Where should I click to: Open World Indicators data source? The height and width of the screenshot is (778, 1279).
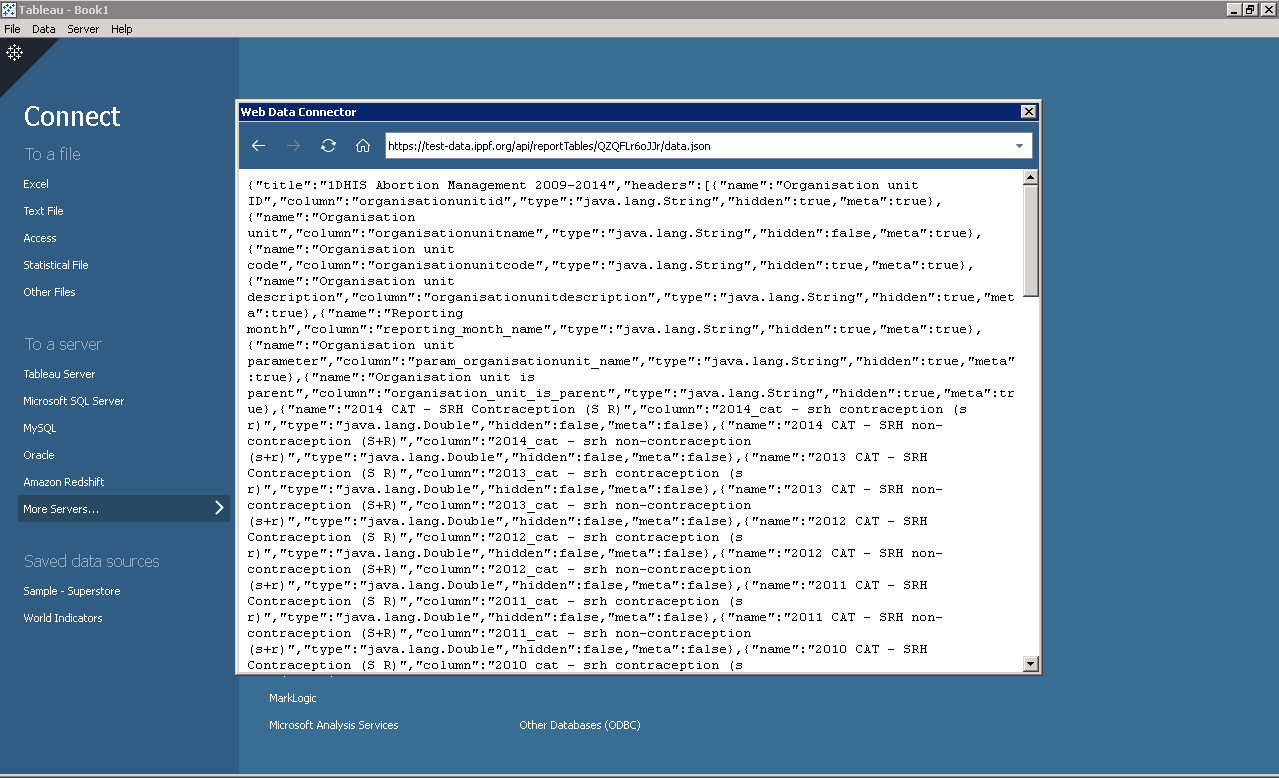(x=63, y=618)
